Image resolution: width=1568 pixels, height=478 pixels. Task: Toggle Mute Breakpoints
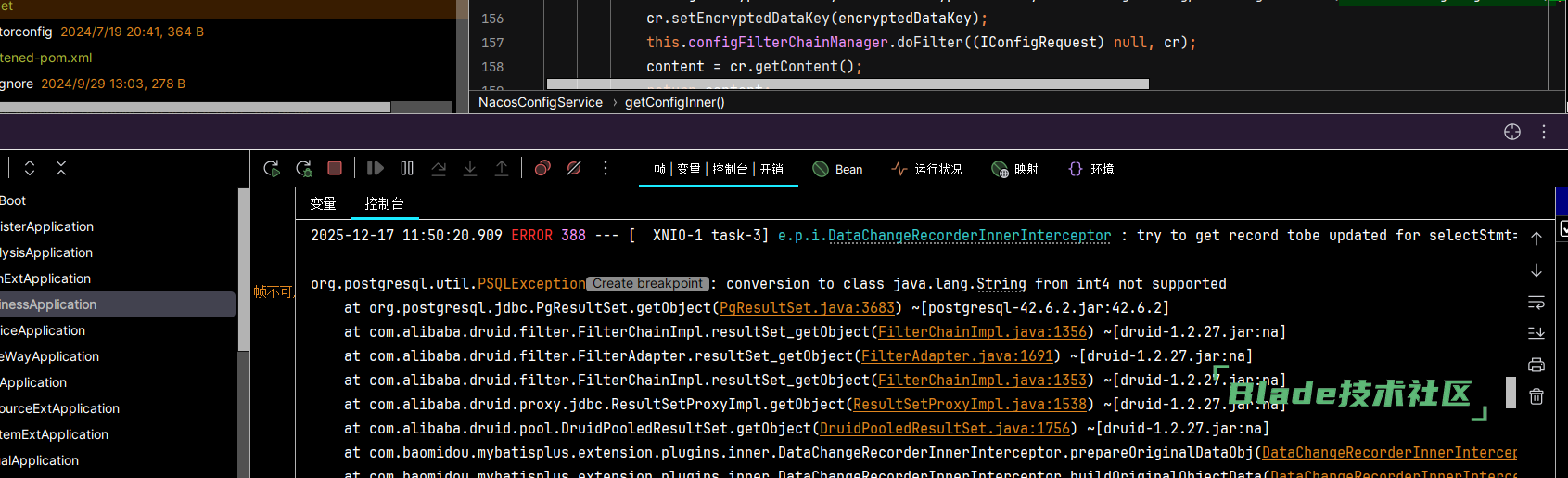click(574, 168)
